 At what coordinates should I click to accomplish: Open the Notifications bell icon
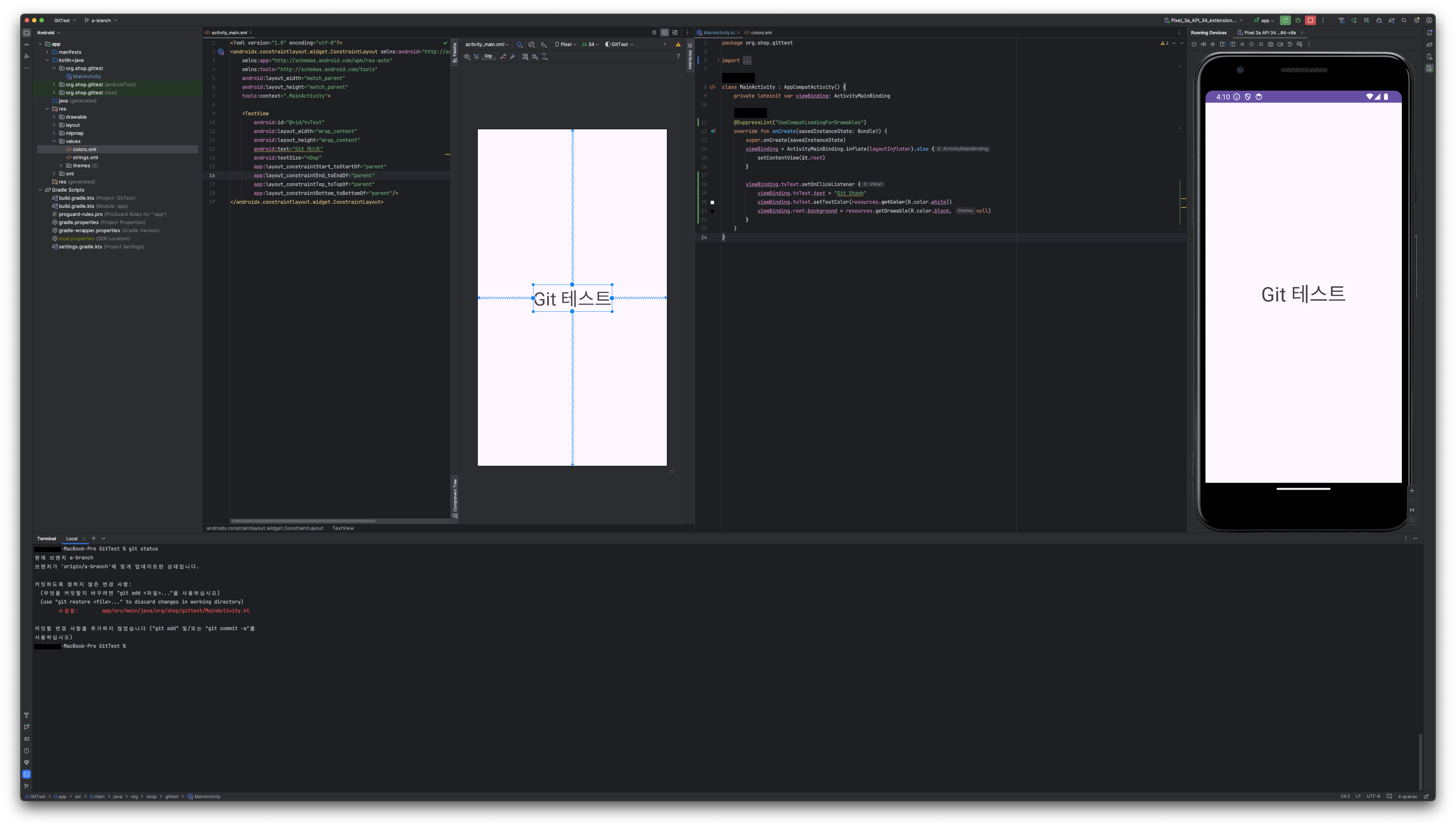(1429, 32)
